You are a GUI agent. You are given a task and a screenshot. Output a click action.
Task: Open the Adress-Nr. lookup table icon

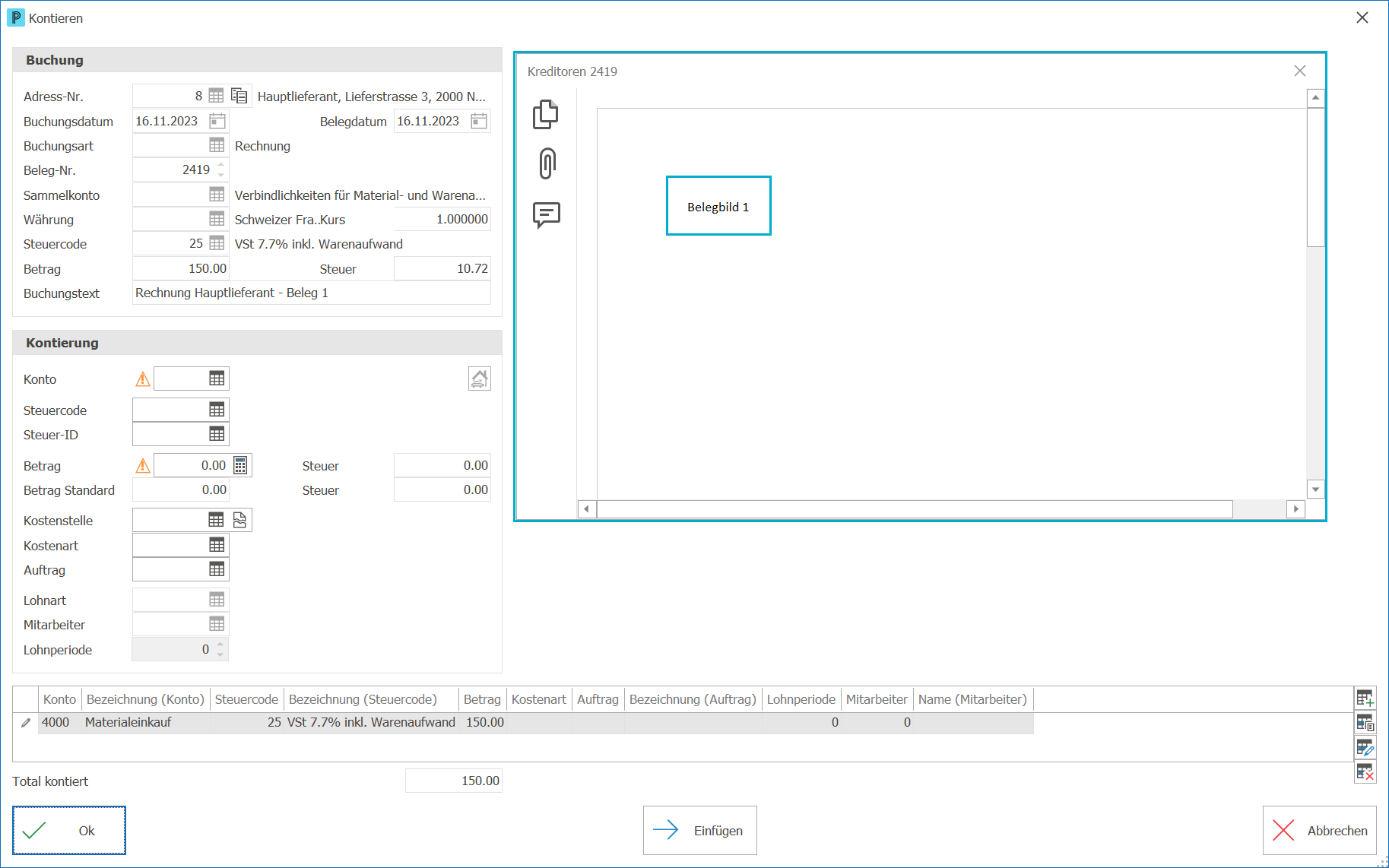pyautogui.click(x=217, y=96)
